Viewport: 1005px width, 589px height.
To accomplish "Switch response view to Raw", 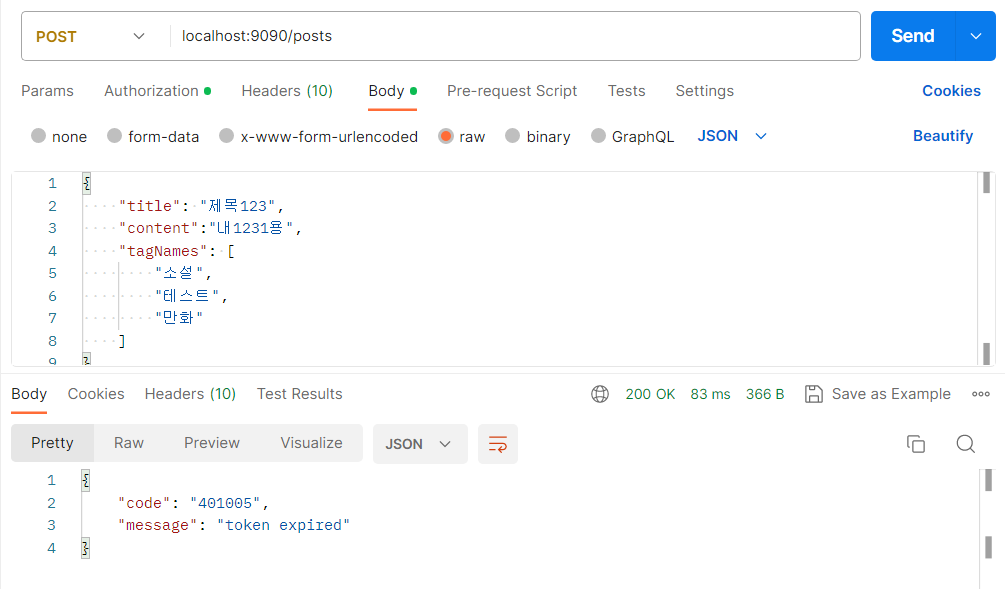I will 129,443.
